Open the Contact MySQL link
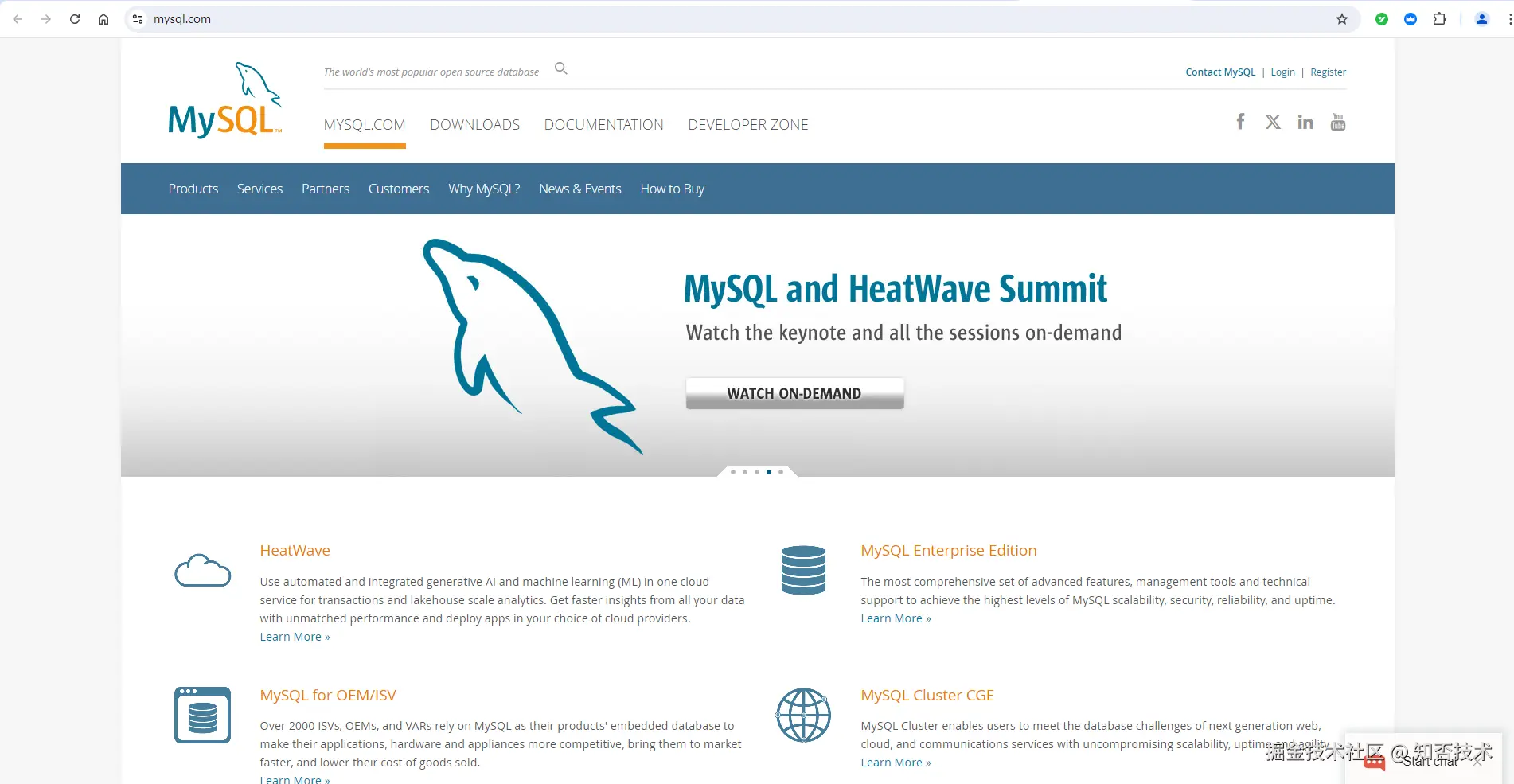The height and width of the screenshot is (784, 1514). coord(1220,72)
